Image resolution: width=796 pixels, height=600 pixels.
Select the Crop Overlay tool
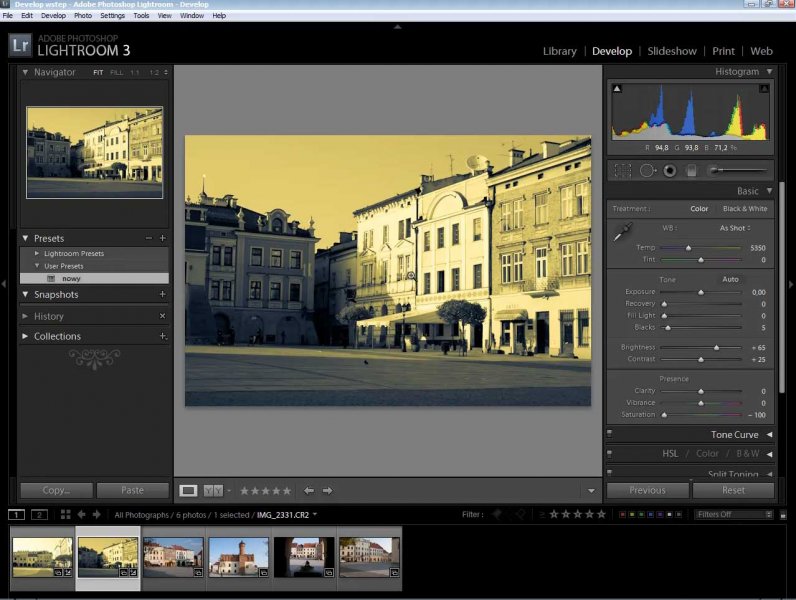click(x=622, y=171)
